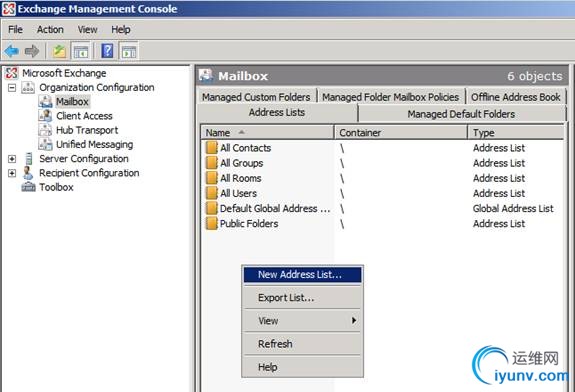This screenshot has width=575, height=392.
Task: Select Microsoft Exchange root in tree
Action: [x=64, y=73]
